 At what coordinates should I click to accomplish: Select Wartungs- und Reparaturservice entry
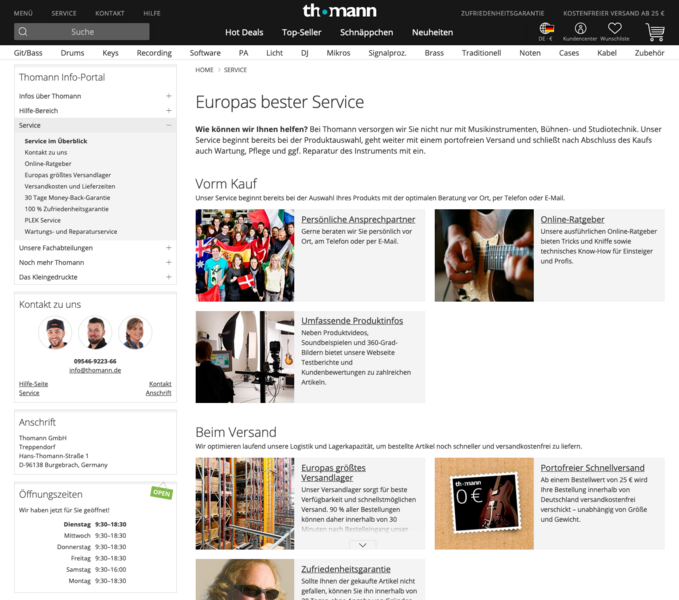(x=71, y=232)
